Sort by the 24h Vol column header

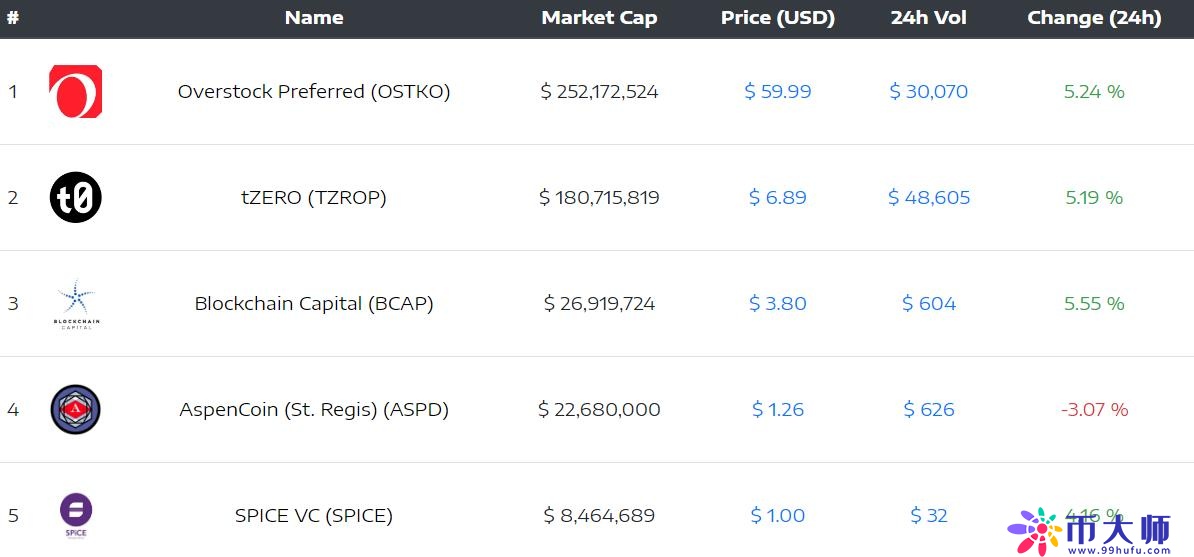pos(928,18)
